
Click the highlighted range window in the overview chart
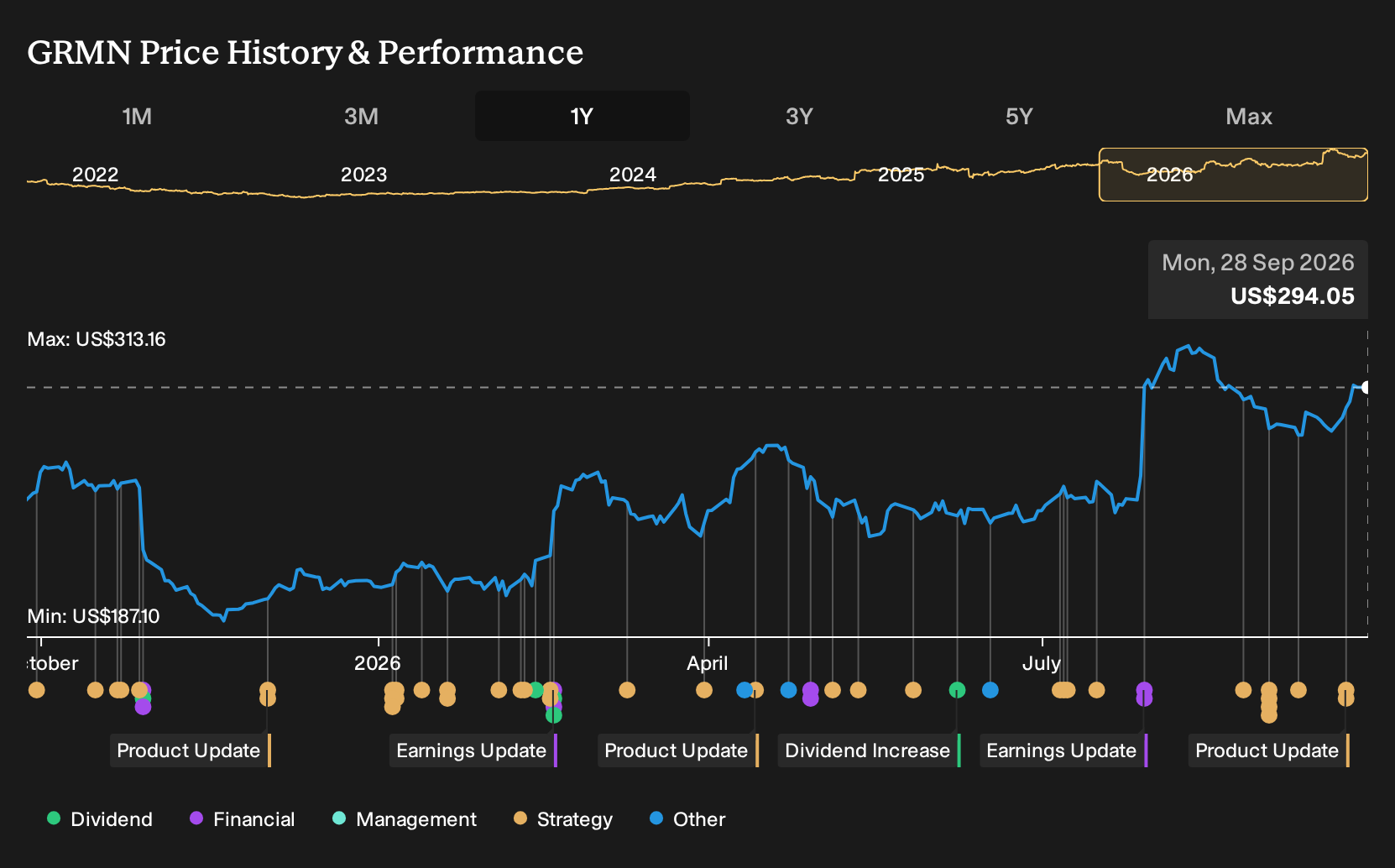[x=1233, y=175]
